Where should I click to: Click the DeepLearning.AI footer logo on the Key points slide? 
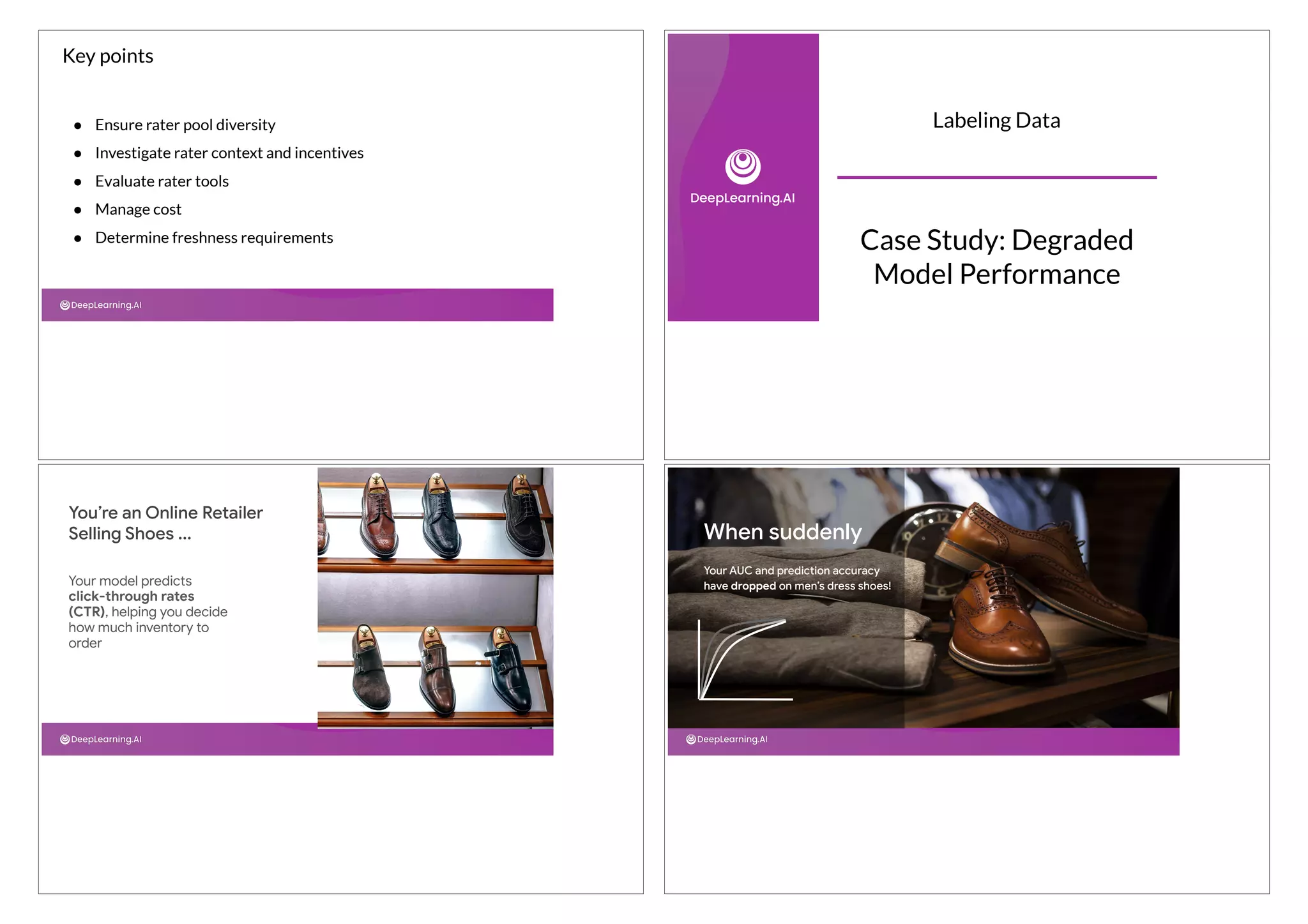point(101,305)
